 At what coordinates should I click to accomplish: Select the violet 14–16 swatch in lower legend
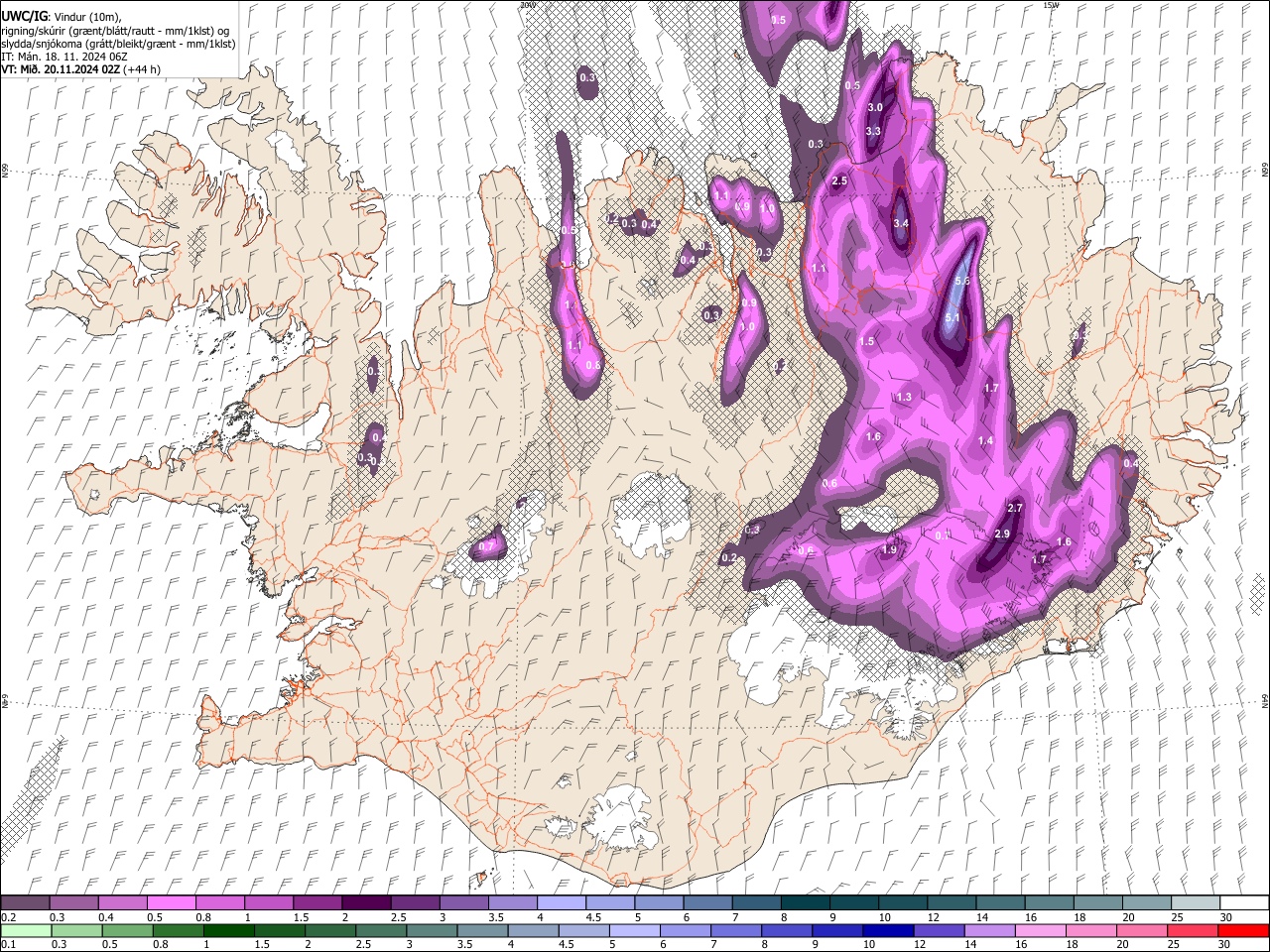(989, 930)
